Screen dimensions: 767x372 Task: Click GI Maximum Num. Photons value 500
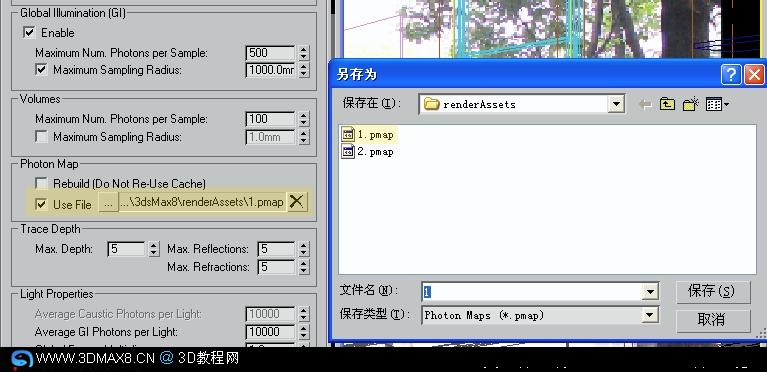pos(271,52)
